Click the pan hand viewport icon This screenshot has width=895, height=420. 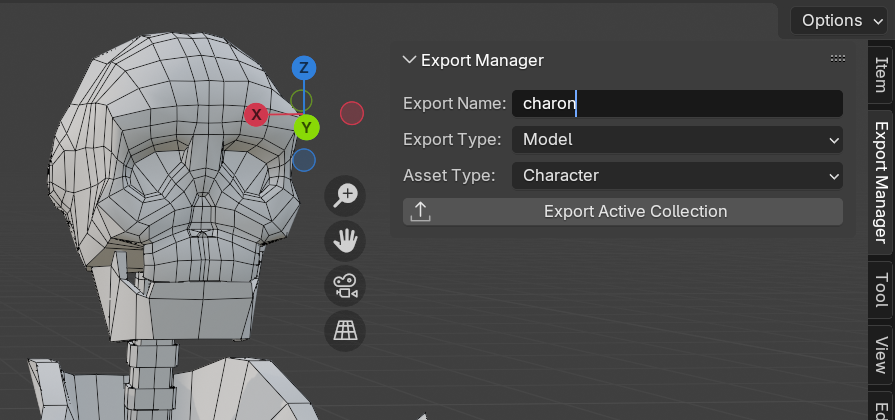point(345,240)
